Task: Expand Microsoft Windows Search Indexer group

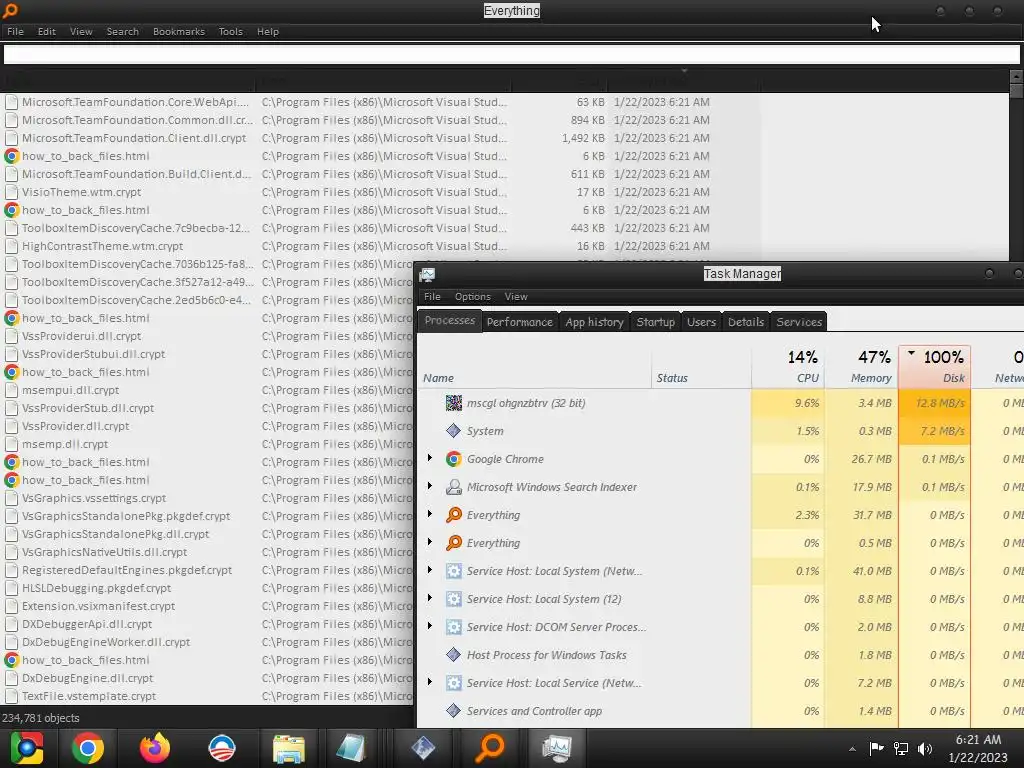Action: [x=430, y=486]
